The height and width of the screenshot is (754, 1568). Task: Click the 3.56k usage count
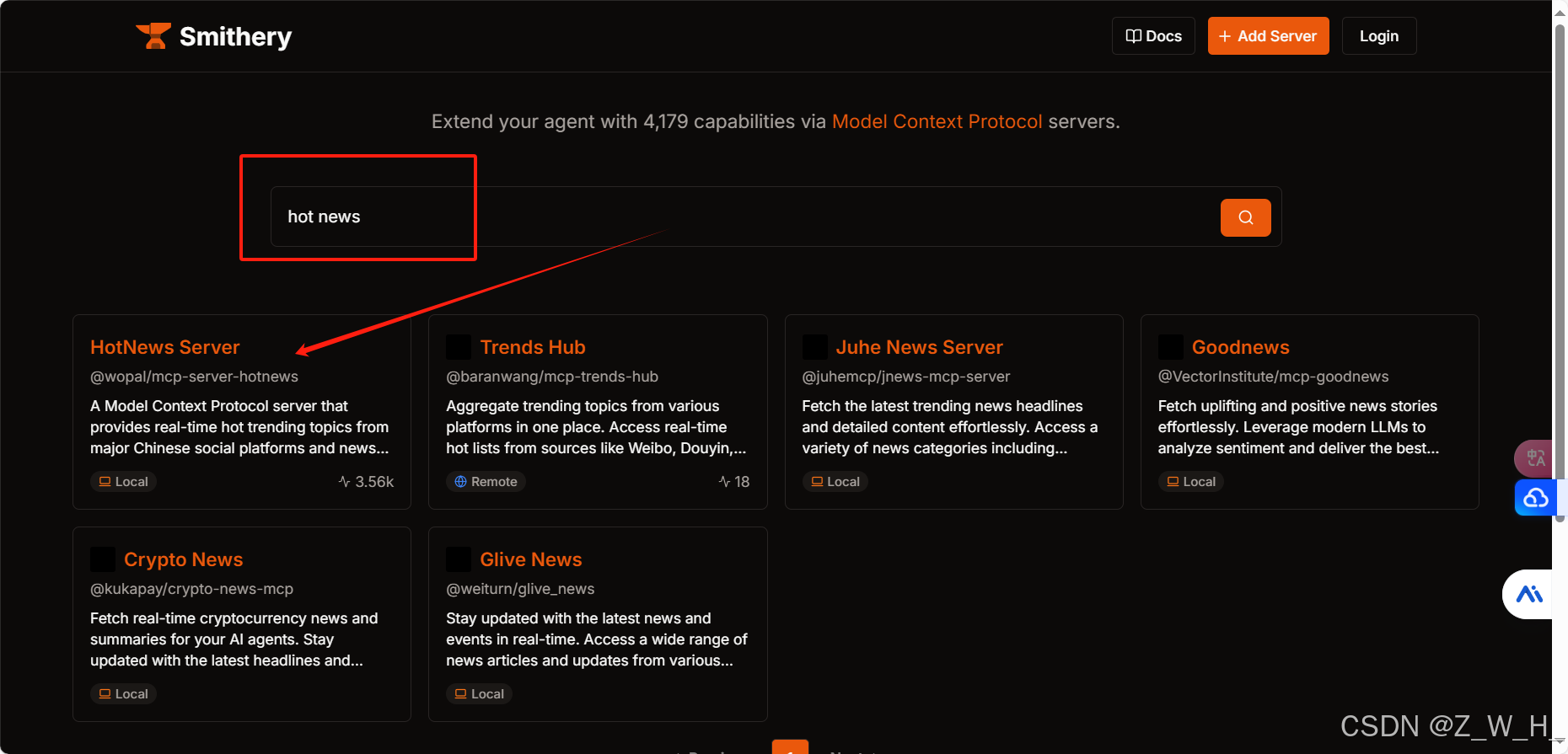(366, 482)
